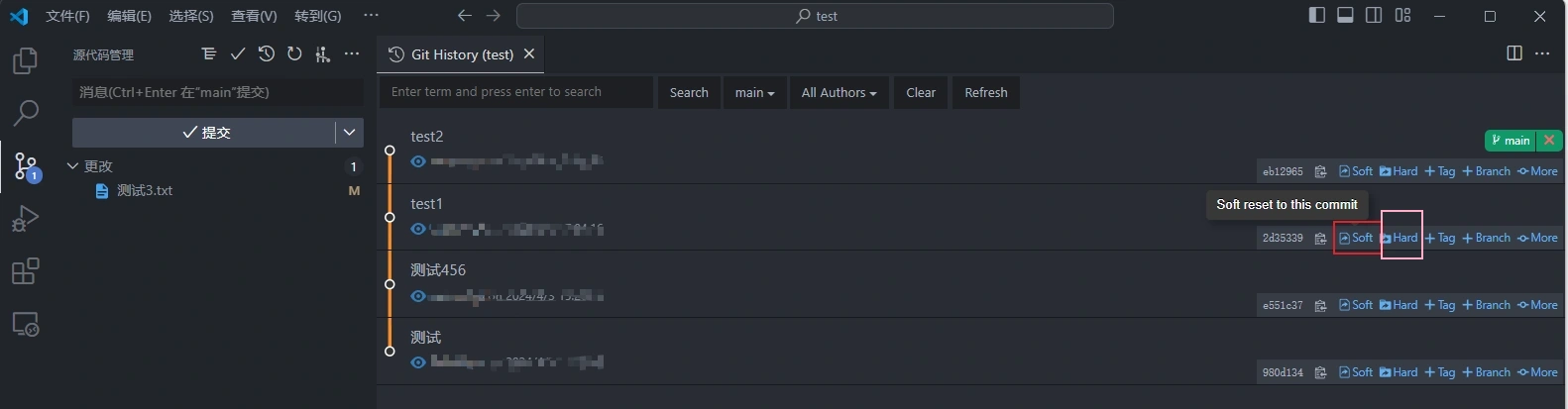1568x409 pixels.
Task: Open the Explorer view in activity bar
Action: [x=25, y=60]
